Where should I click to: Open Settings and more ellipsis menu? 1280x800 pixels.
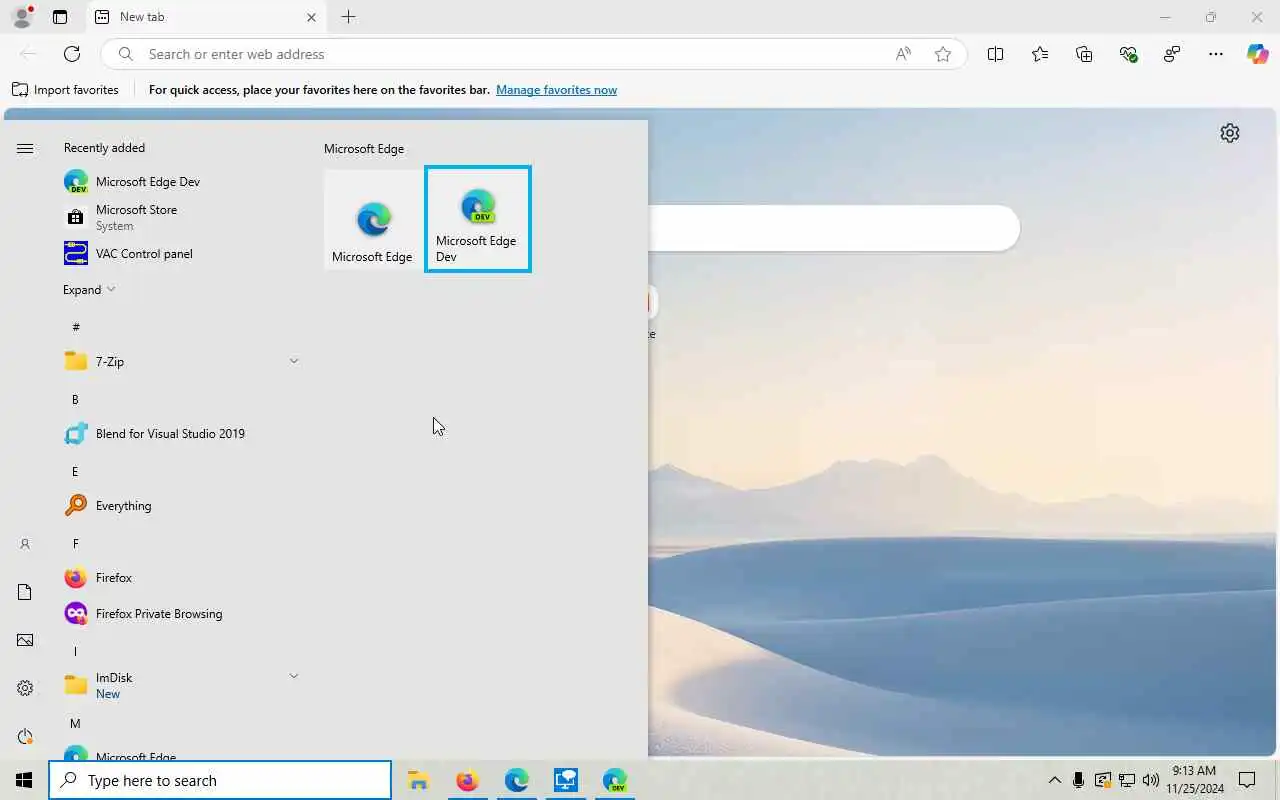(1216, 54)
